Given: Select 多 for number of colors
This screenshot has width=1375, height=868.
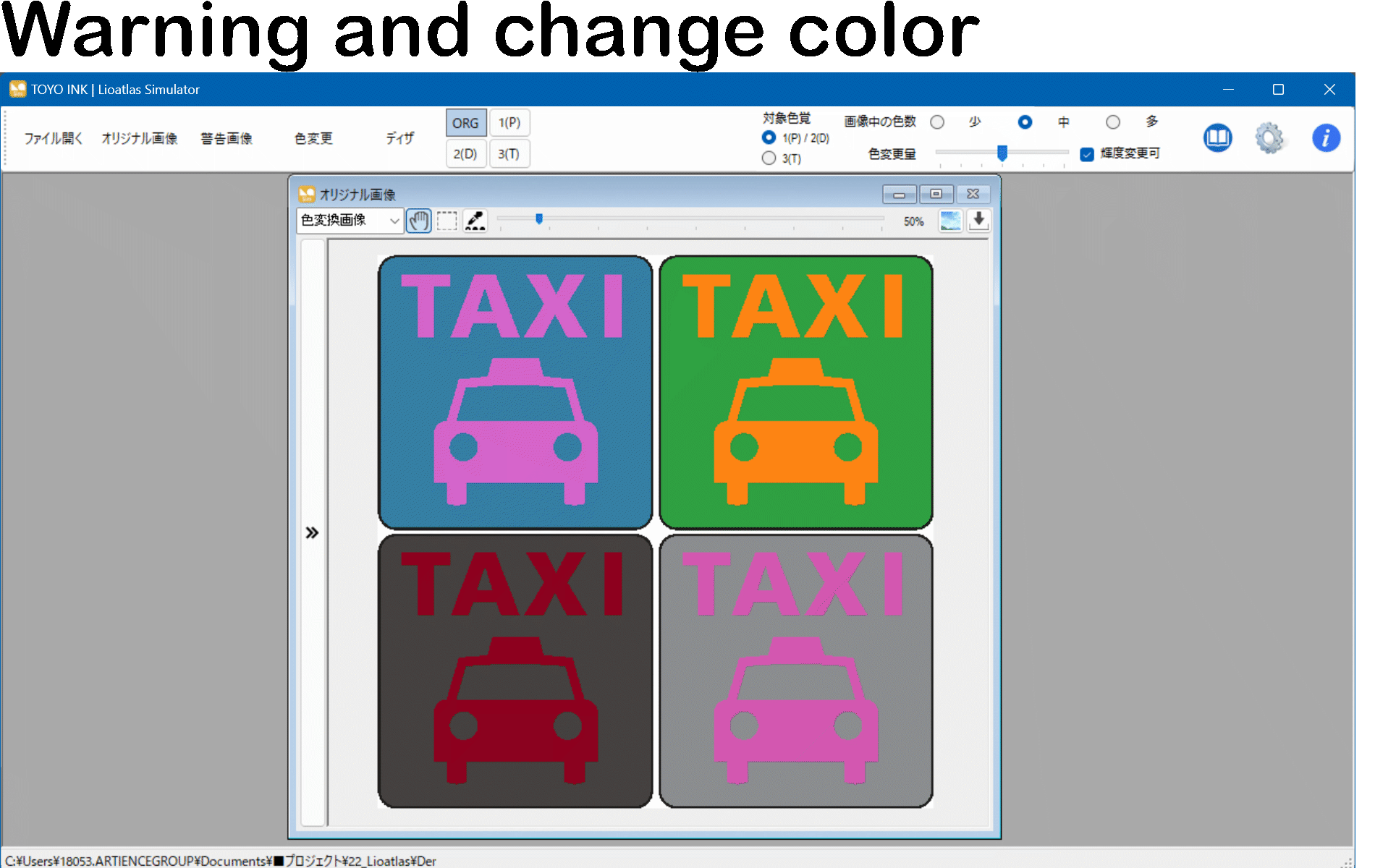Looking at the screenshot, I should [1113, 122].
